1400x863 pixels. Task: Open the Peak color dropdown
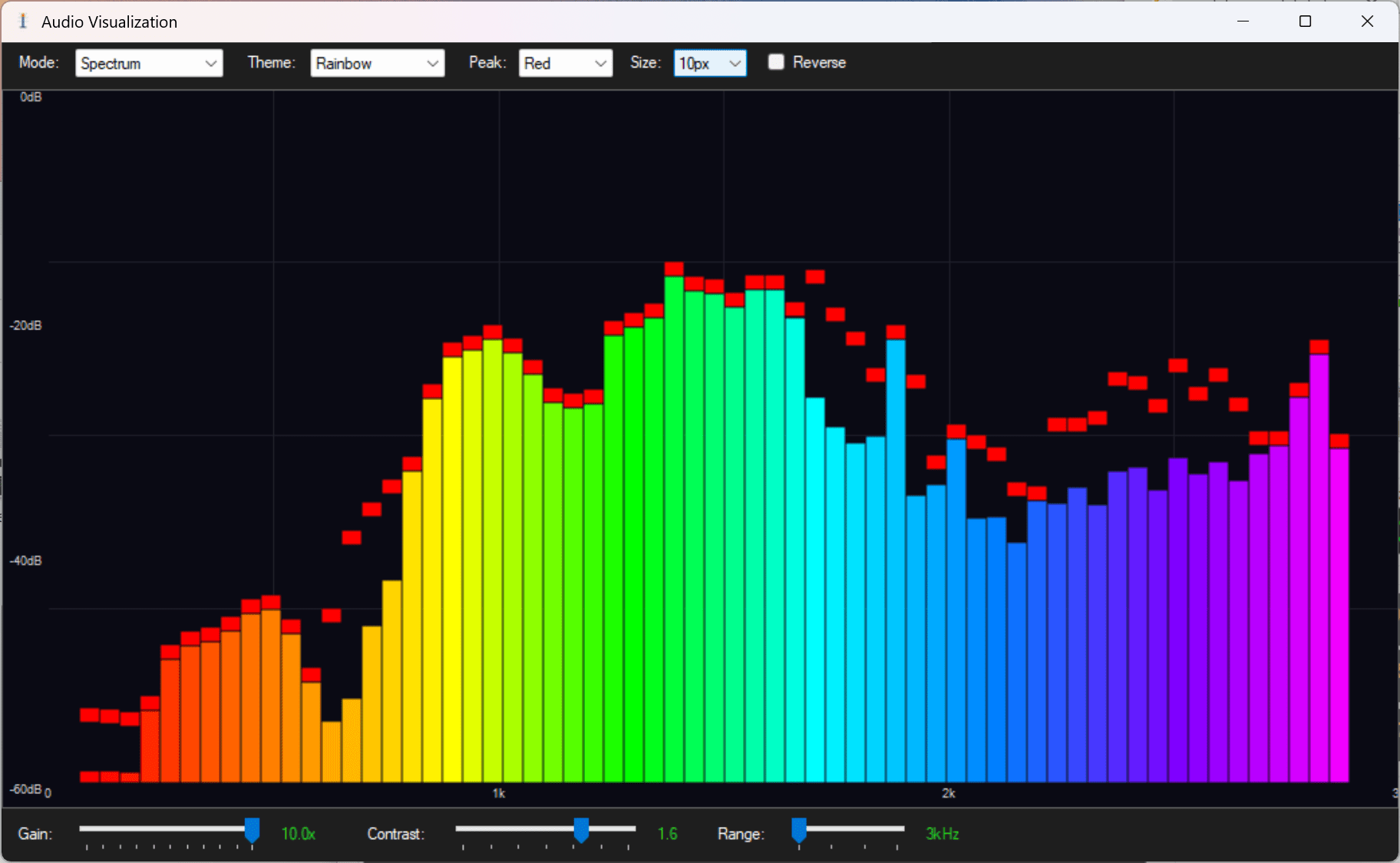click(x=566, y=63)
